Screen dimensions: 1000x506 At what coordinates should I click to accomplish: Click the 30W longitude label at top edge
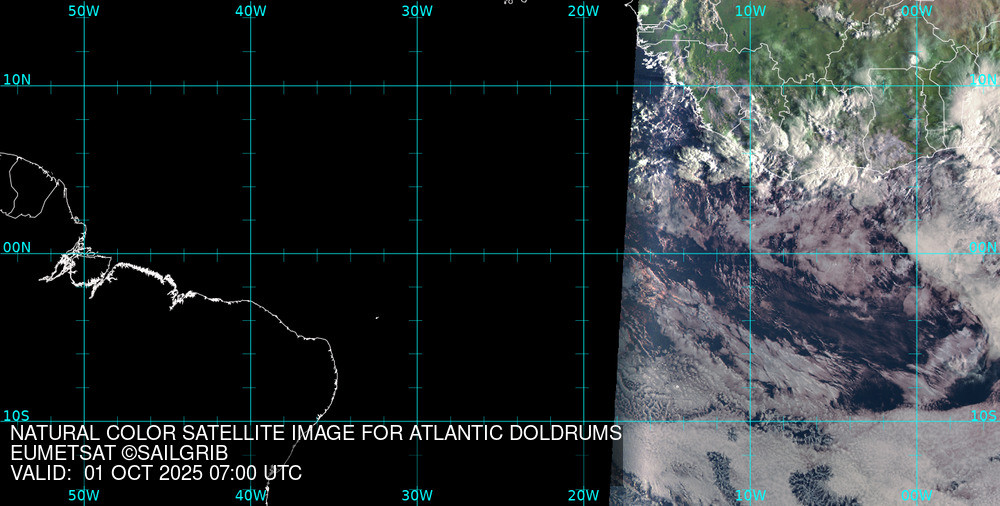click(416, 10)
